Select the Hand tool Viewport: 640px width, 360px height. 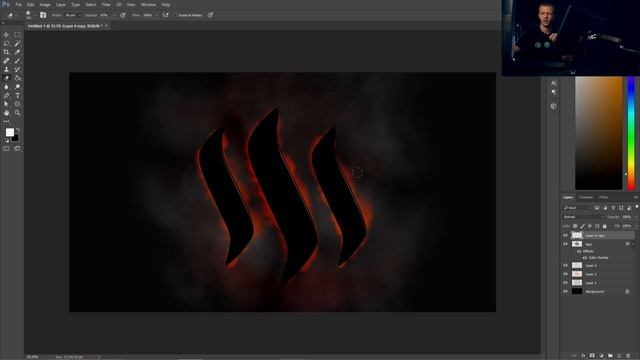point(6,113)
